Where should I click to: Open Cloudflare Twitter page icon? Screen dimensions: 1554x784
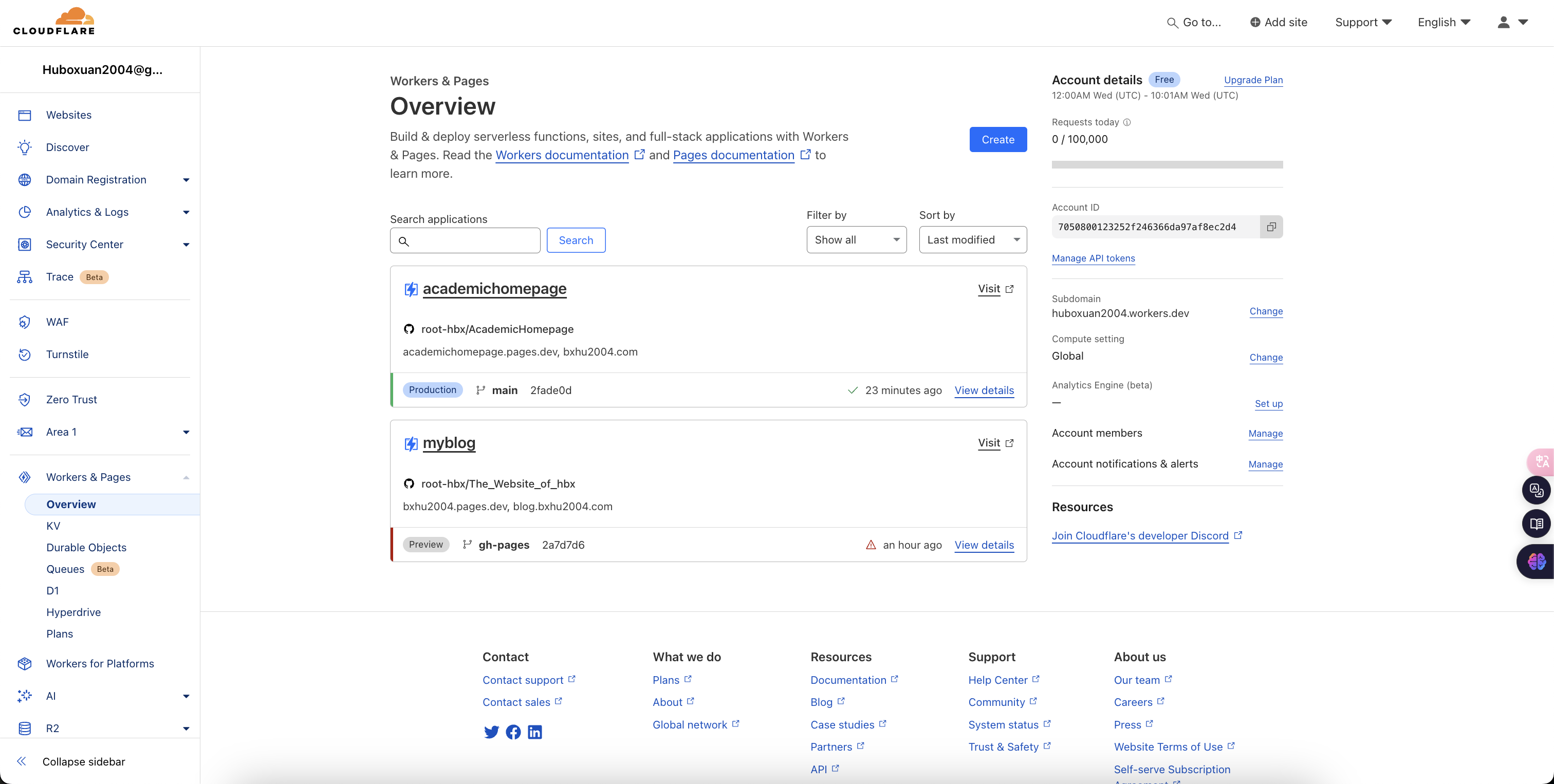pyautogui.click(x=491, y=732)
